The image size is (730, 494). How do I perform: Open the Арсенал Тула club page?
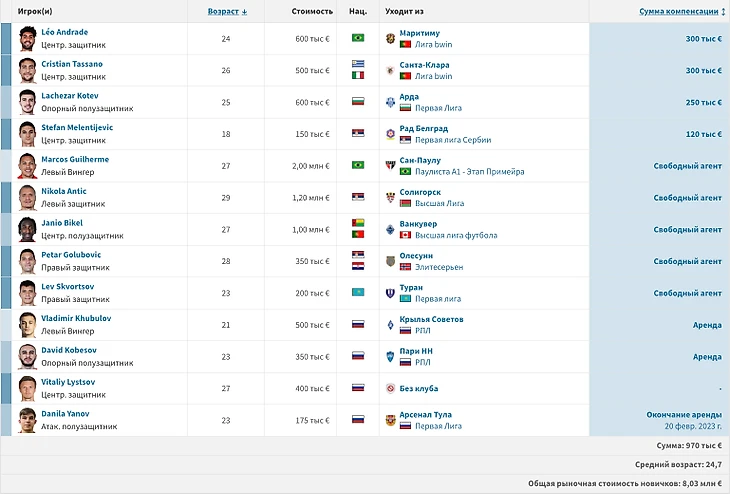426,414
